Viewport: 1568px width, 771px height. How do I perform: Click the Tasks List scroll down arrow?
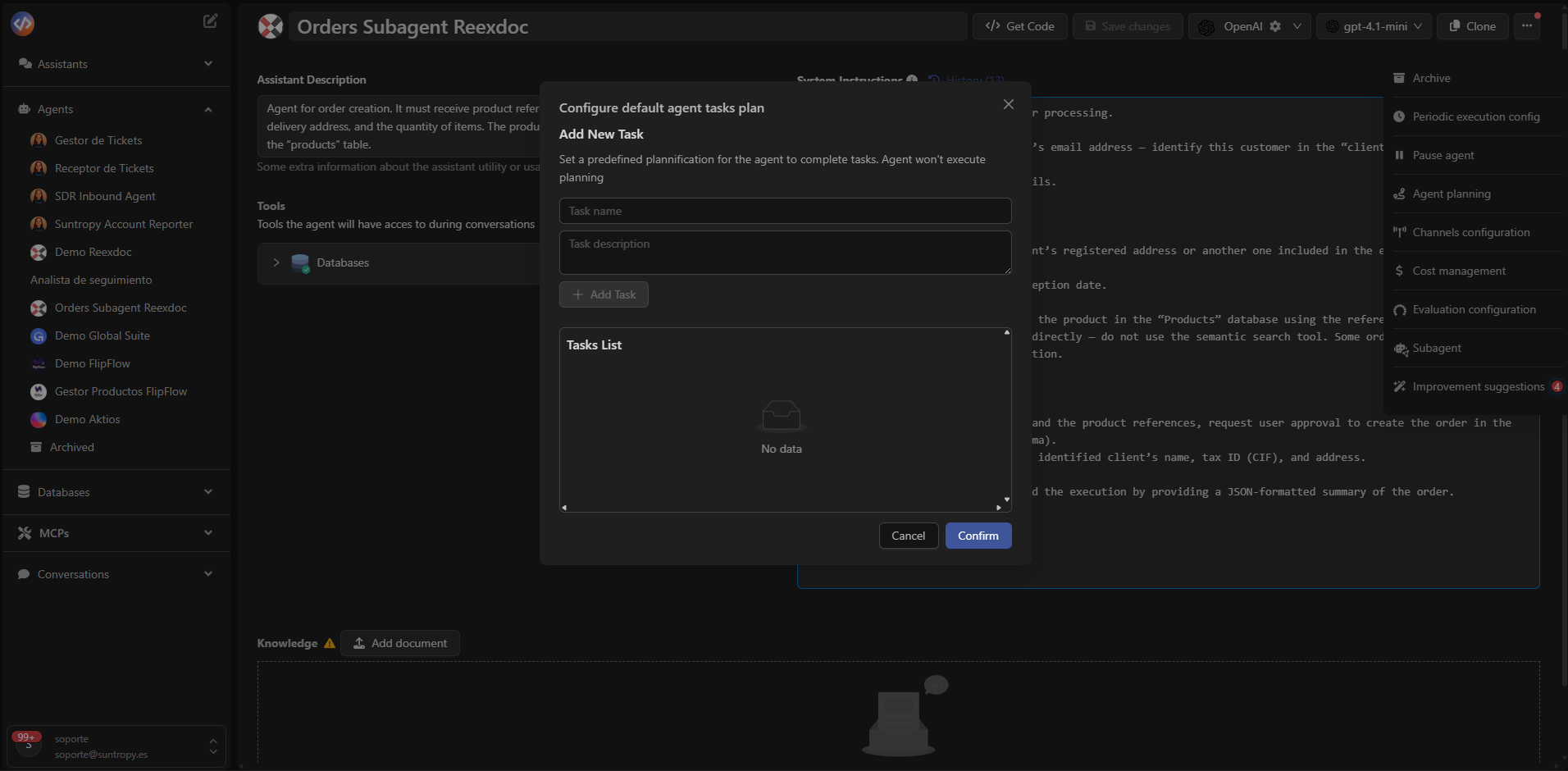(1007, 499)
